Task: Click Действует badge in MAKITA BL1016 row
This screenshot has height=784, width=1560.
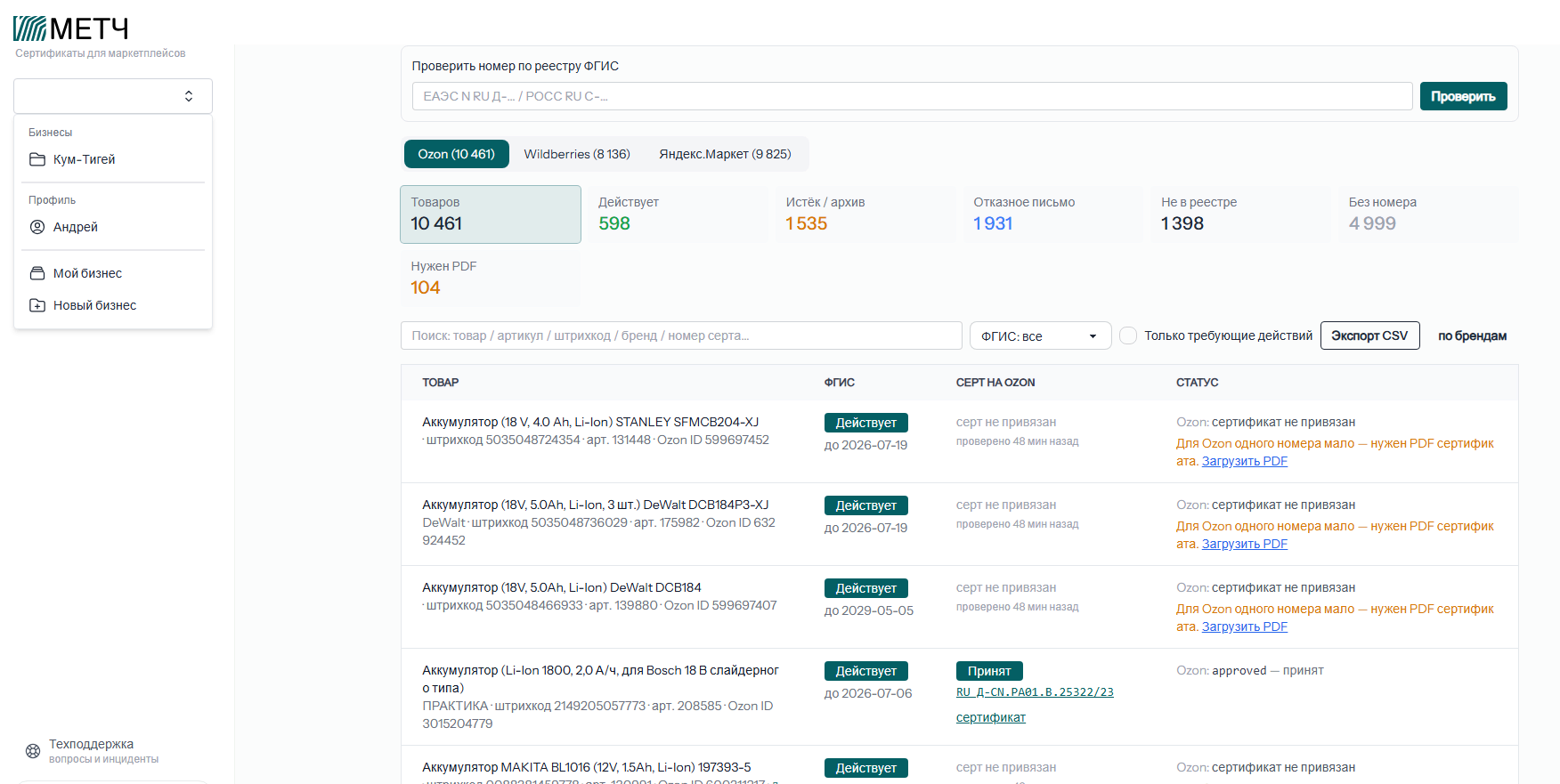Action: pyautogui.click(x=866, y=768)
